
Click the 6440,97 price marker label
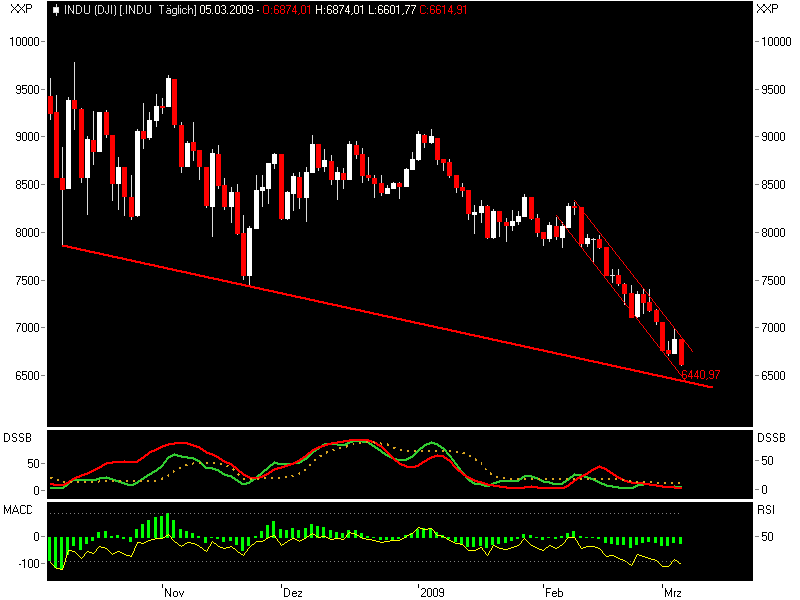[x=702, y=374]
